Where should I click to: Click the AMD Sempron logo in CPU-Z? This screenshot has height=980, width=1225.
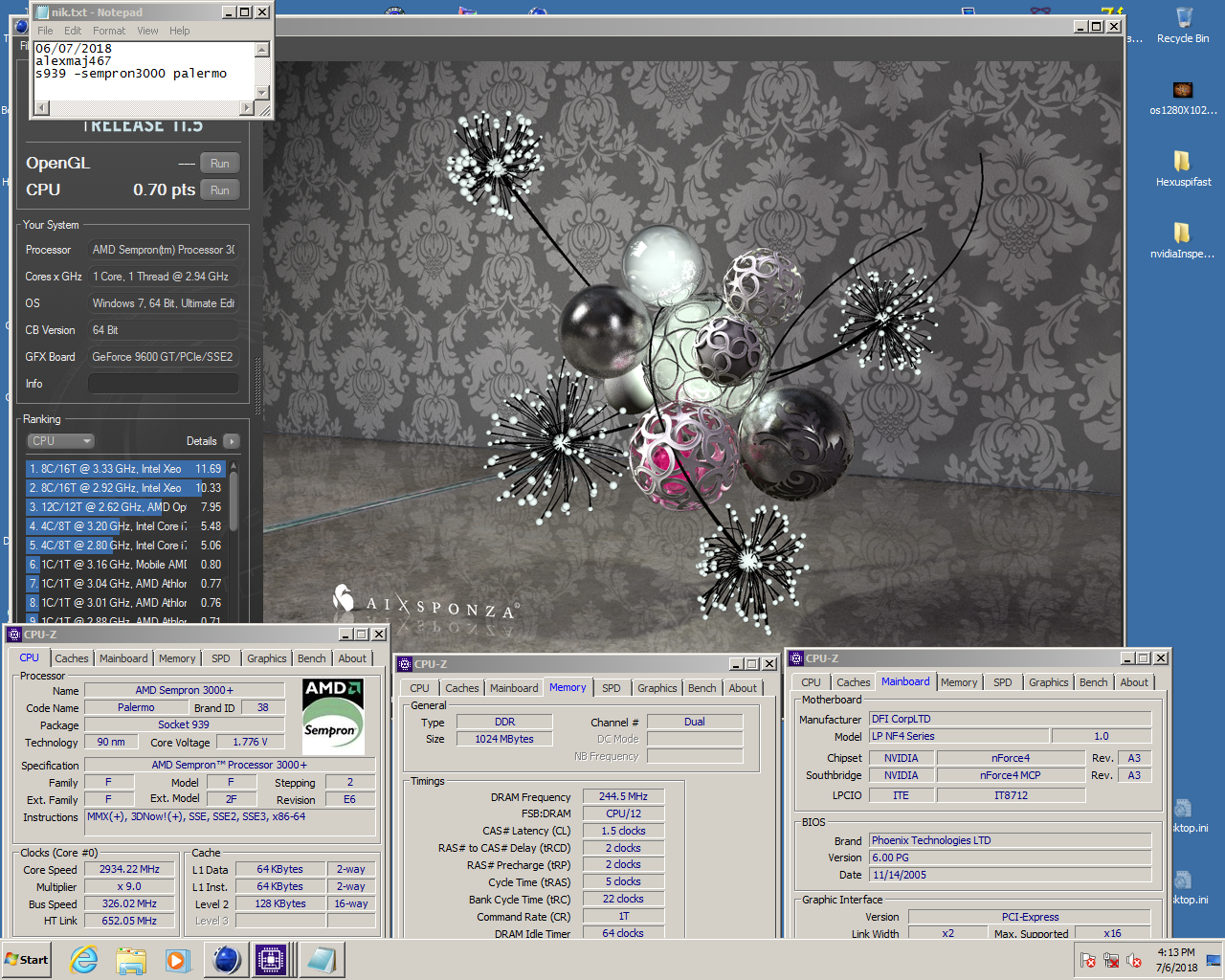pos(333,717)
